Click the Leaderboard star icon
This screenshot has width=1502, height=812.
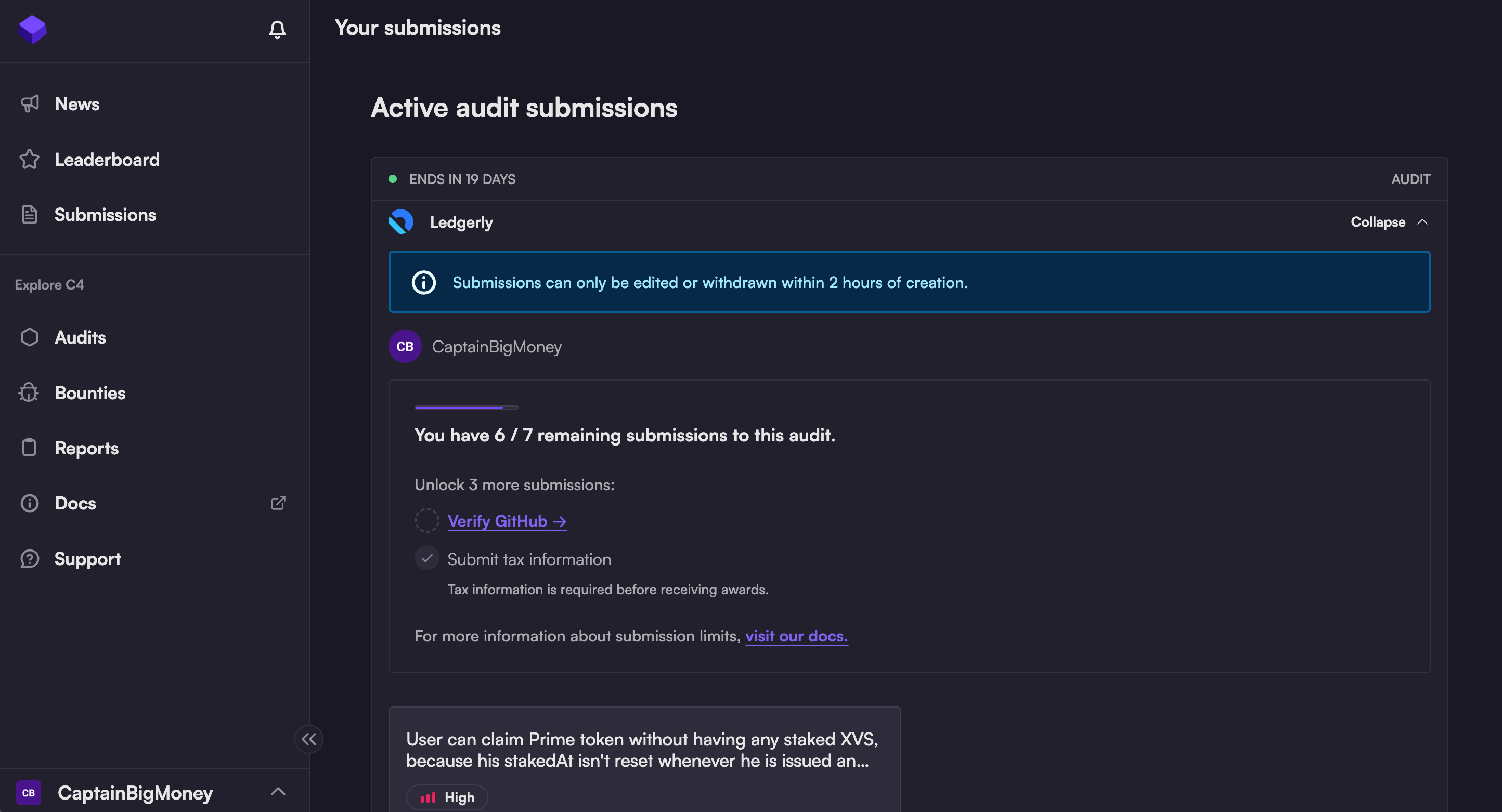(29, 159)
